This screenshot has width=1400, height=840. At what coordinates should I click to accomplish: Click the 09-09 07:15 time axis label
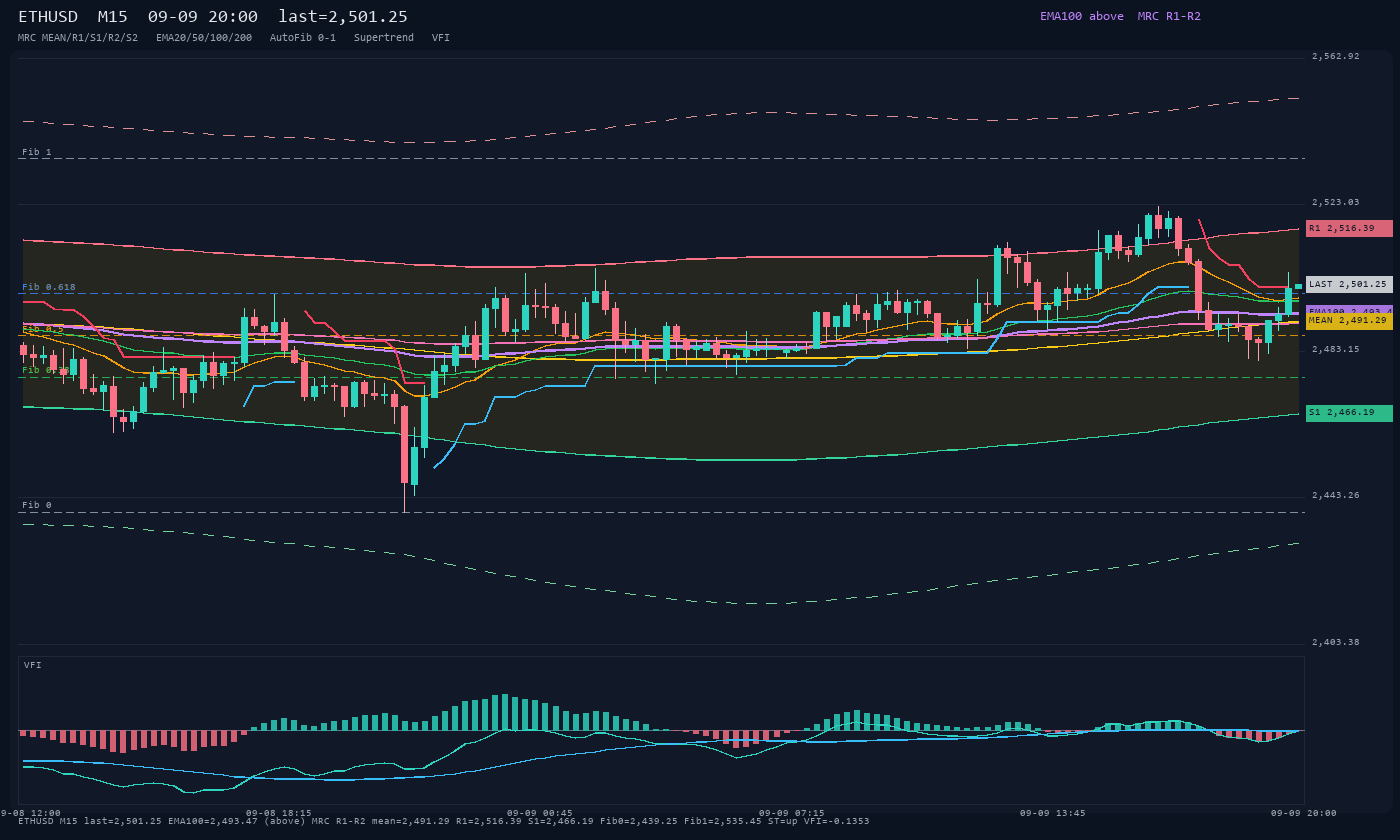coord(792,813)
